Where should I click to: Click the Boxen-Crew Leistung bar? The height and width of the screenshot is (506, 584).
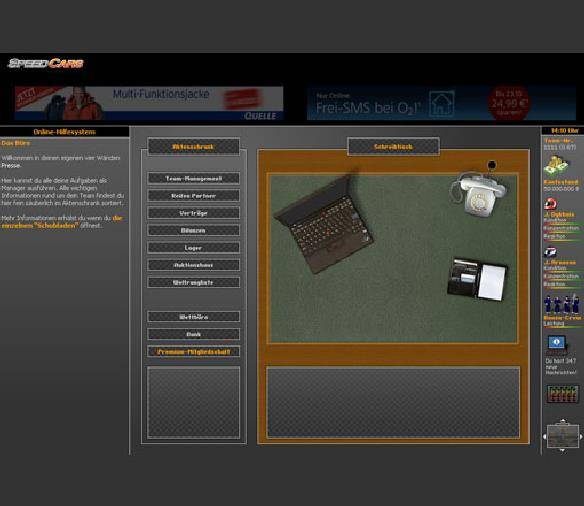coord(563,327)
